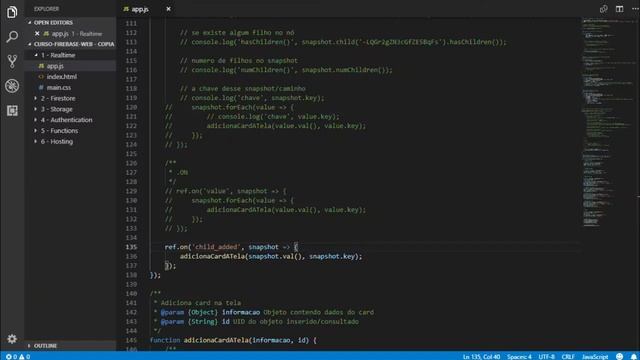640x360 pixels.
Task: Click the Ln 135, Col 40 status item
Action: (x=481, y=356)
